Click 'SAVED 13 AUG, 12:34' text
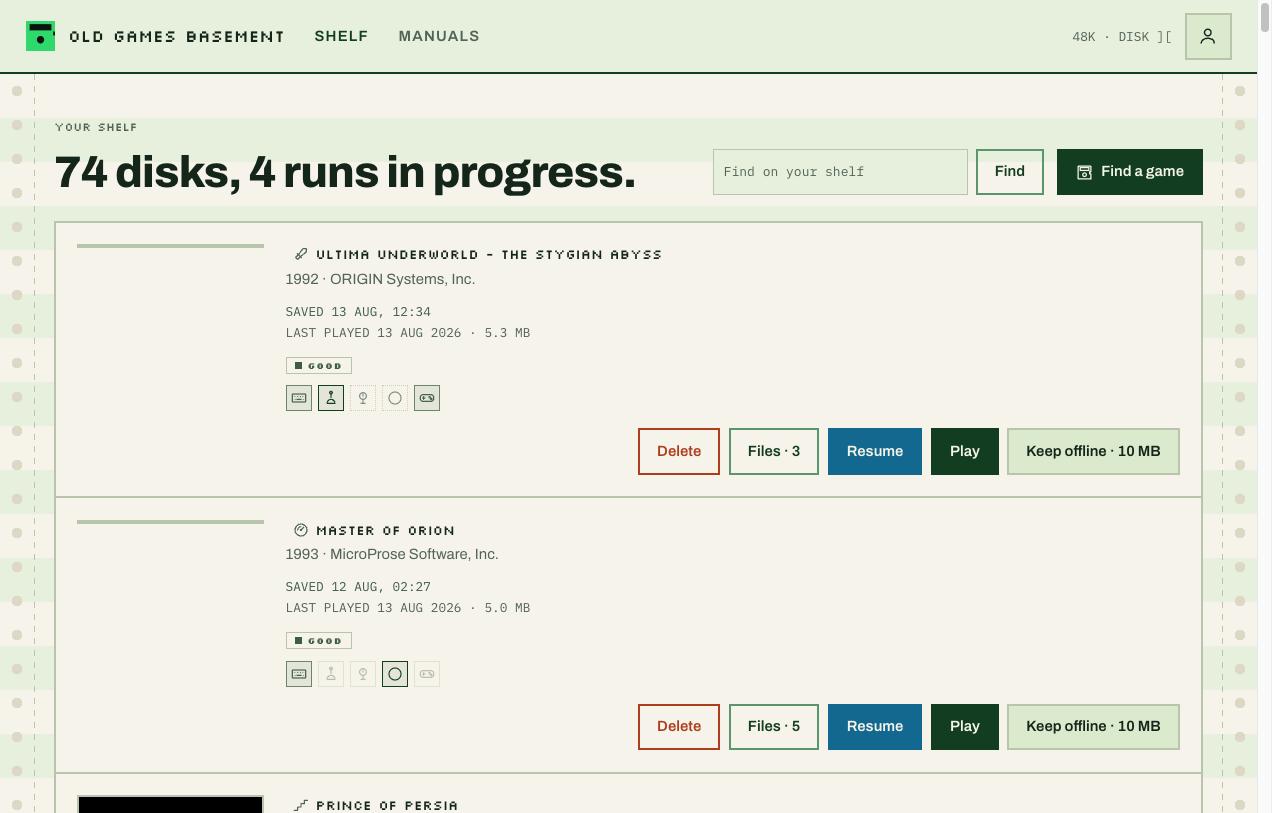 click(x=358, y=312)
